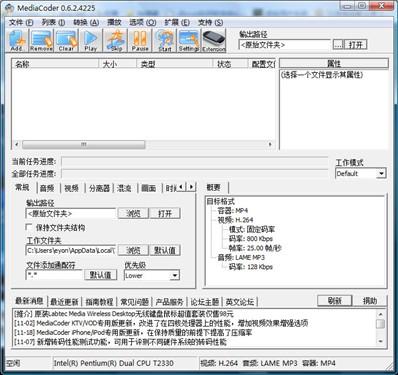Switch to the 画面 tab
Image resolution: width=398 pixels, height=375 pixels.
click(x=149, y=188)
